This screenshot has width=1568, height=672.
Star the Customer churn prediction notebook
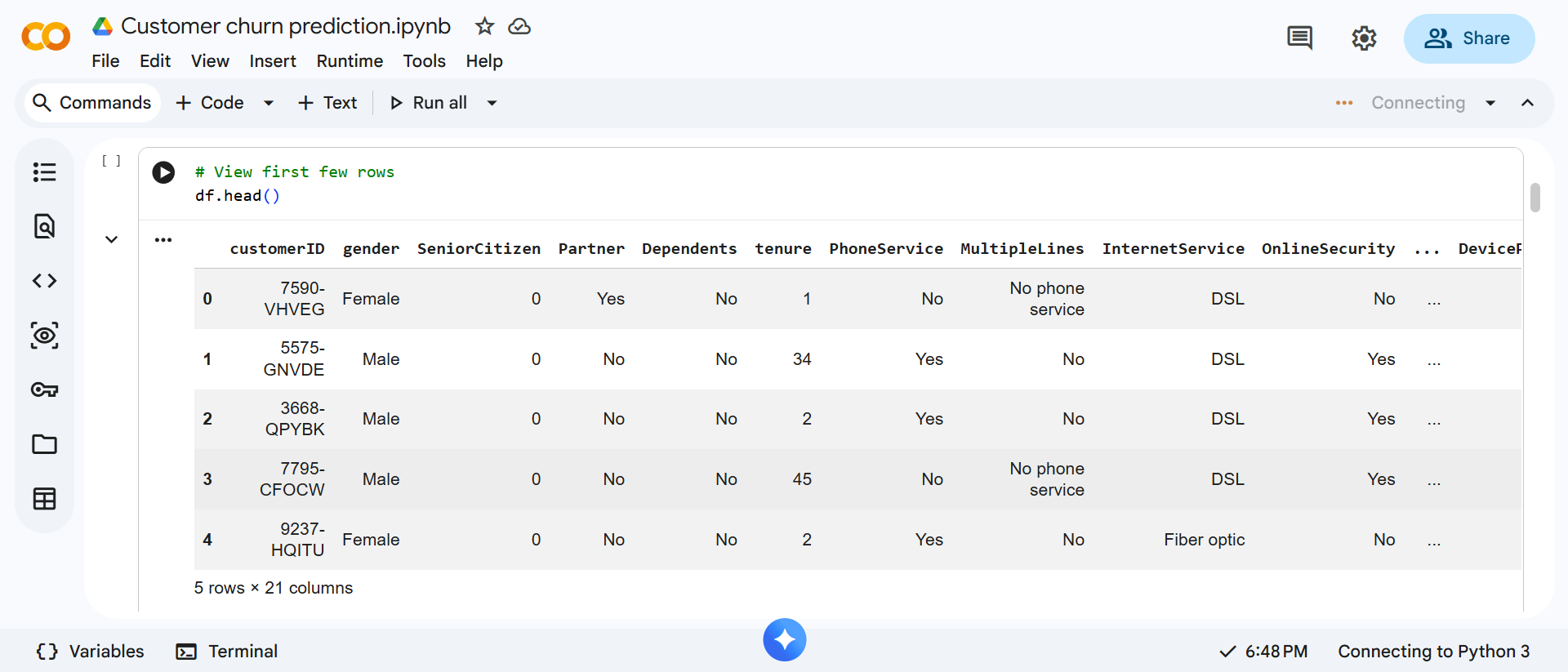click(484, 26)
